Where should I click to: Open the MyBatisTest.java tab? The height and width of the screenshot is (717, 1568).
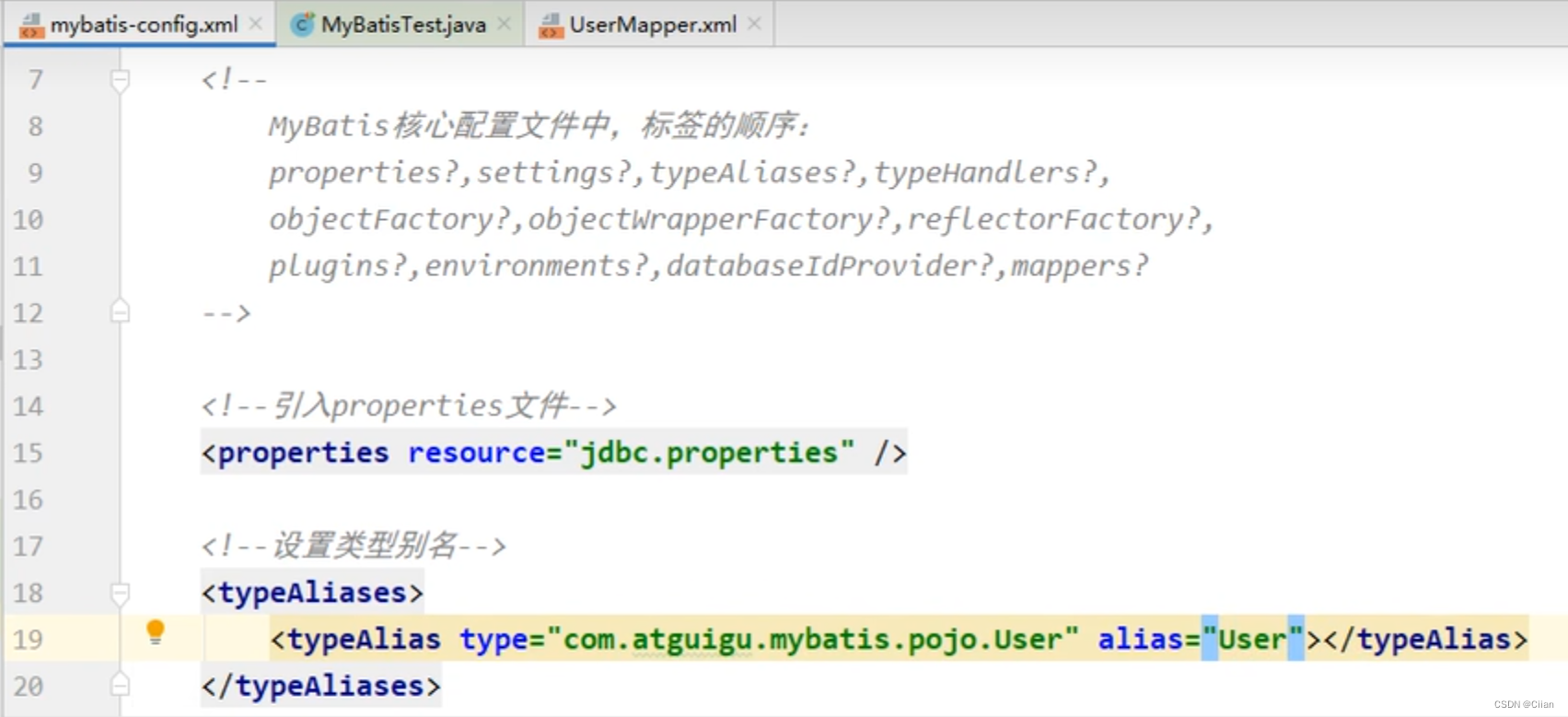402,25
